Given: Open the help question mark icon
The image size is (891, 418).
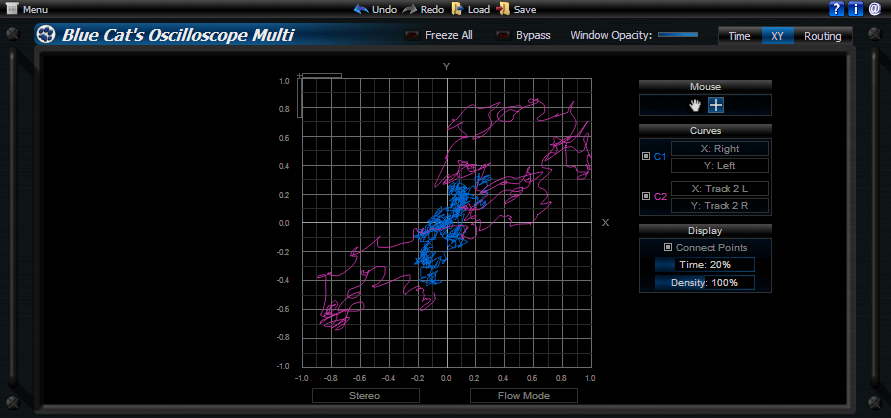Looking at the screenshot, I should click(836, 9).
